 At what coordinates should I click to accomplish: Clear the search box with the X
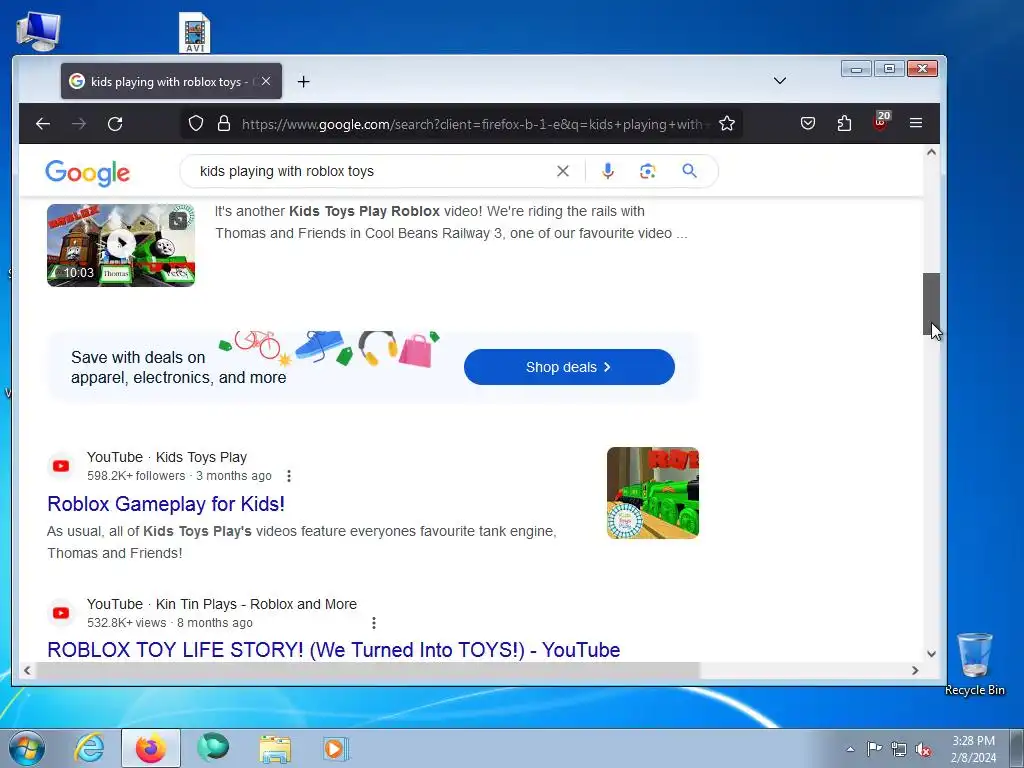562,171
